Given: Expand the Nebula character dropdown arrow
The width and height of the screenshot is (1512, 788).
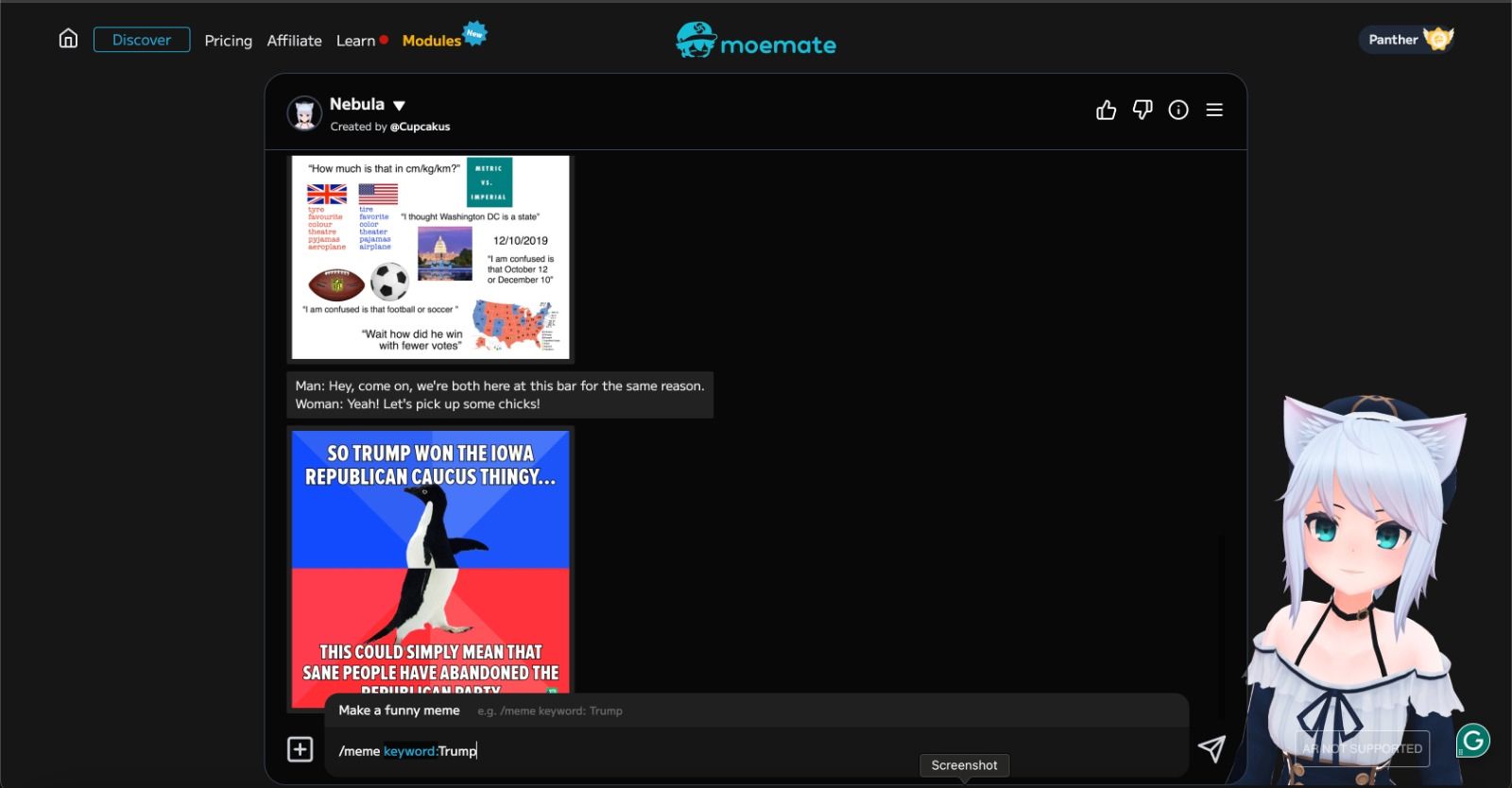Looking at the screenshot, I should [399, 105].
